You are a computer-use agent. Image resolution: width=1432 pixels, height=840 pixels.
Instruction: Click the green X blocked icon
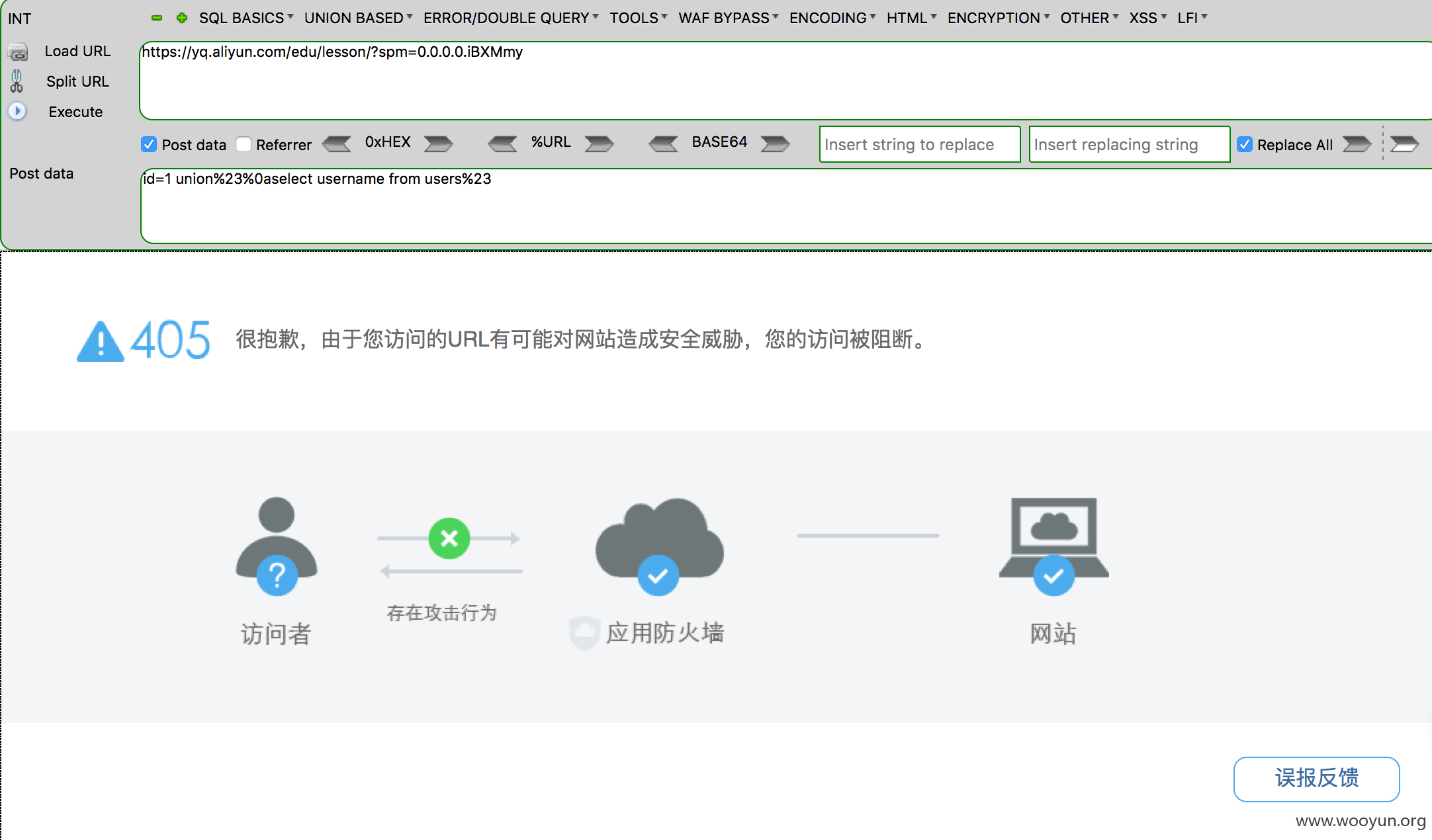pos(449,538)
